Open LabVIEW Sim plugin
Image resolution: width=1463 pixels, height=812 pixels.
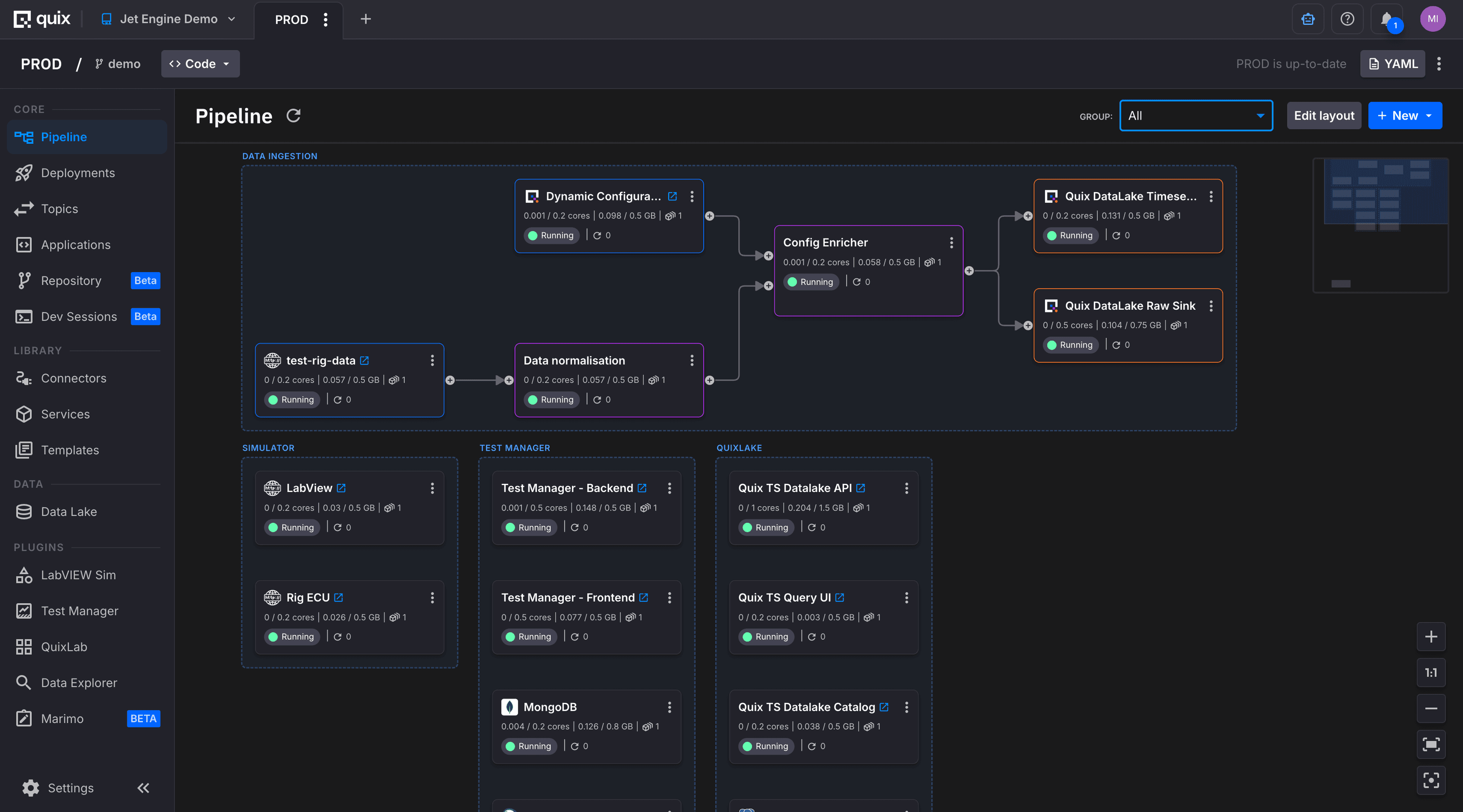pyautogui.click(x=87, y=575)
